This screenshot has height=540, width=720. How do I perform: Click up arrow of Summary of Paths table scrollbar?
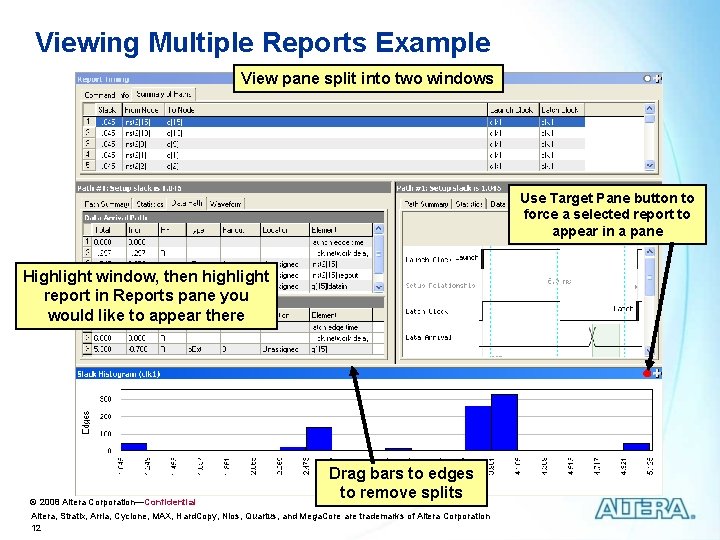click(x=649, y=109)
